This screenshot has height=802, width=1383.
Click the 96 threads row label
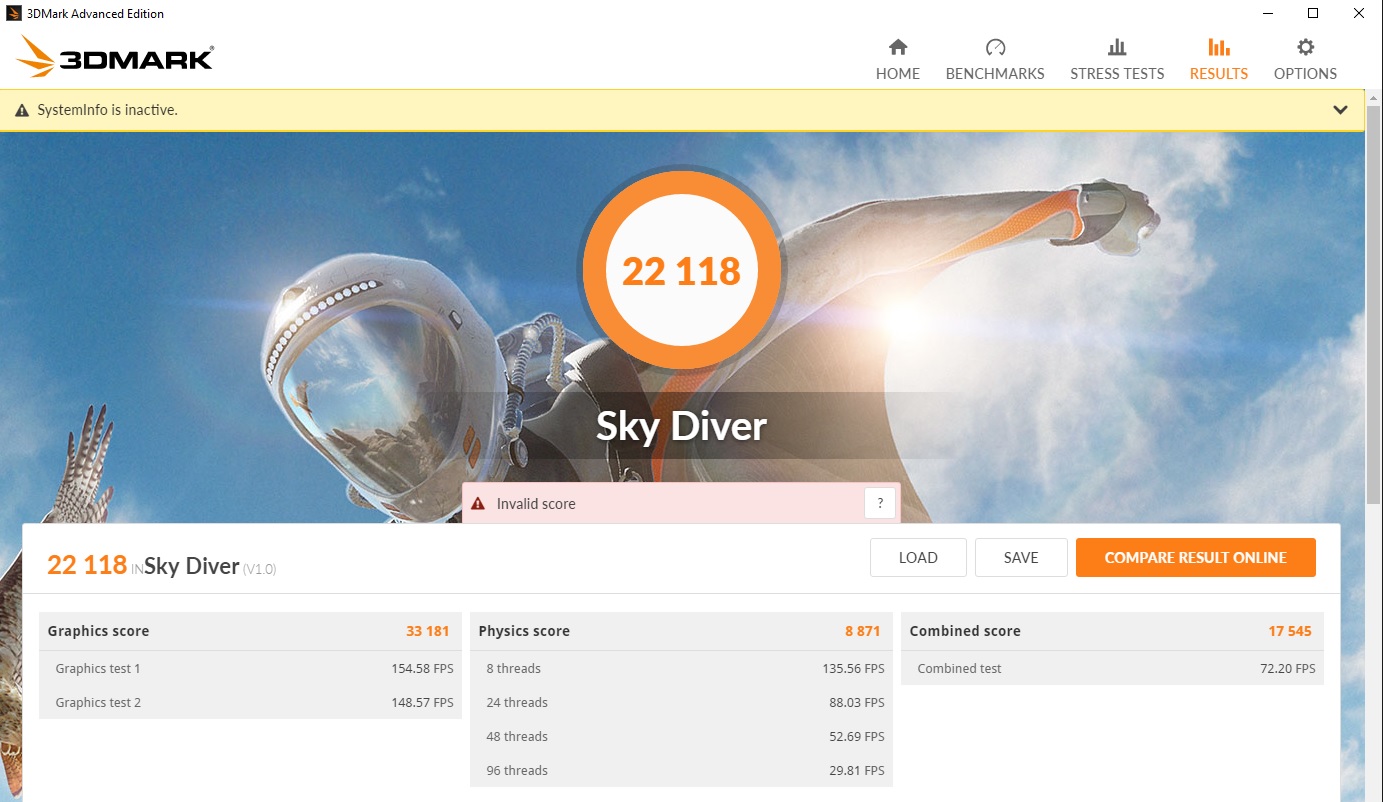517,771
